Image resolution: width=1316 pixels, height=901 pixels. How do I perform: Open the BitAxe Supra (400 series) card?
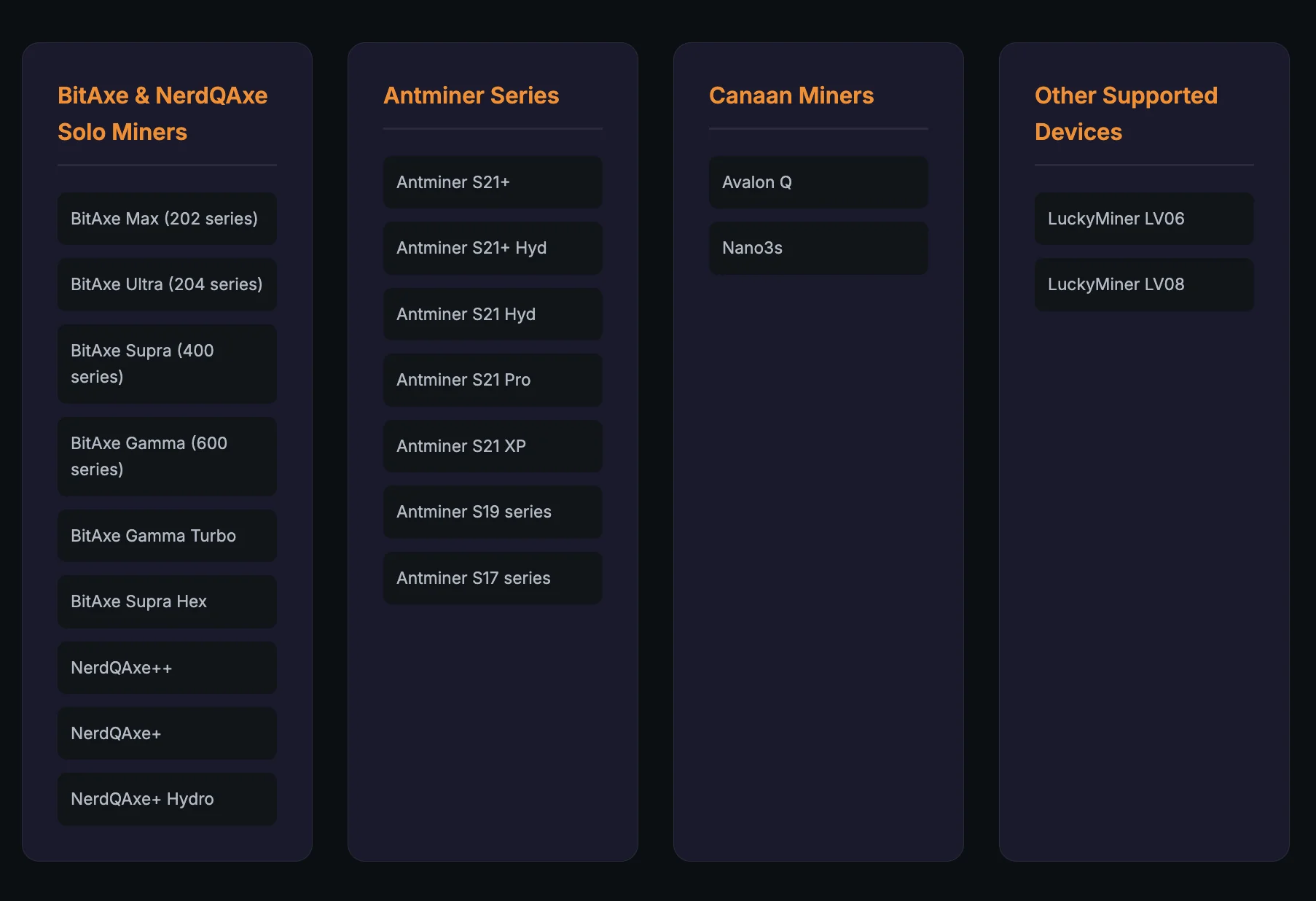167,364
